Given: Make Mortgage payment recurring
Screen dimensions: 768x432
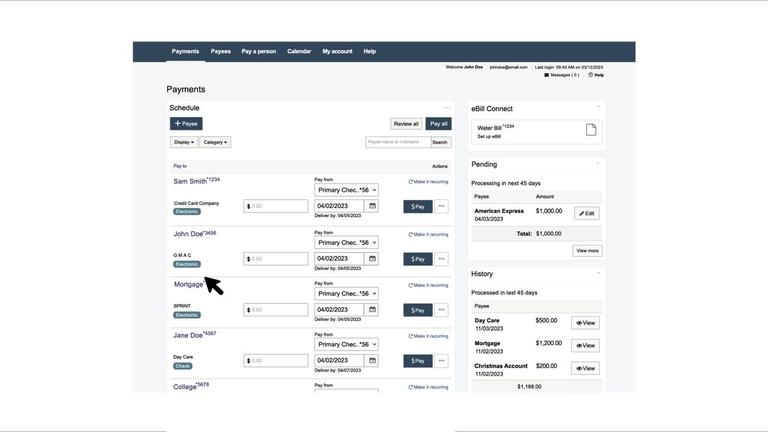Looking at the screenshot, I should 428,285.
